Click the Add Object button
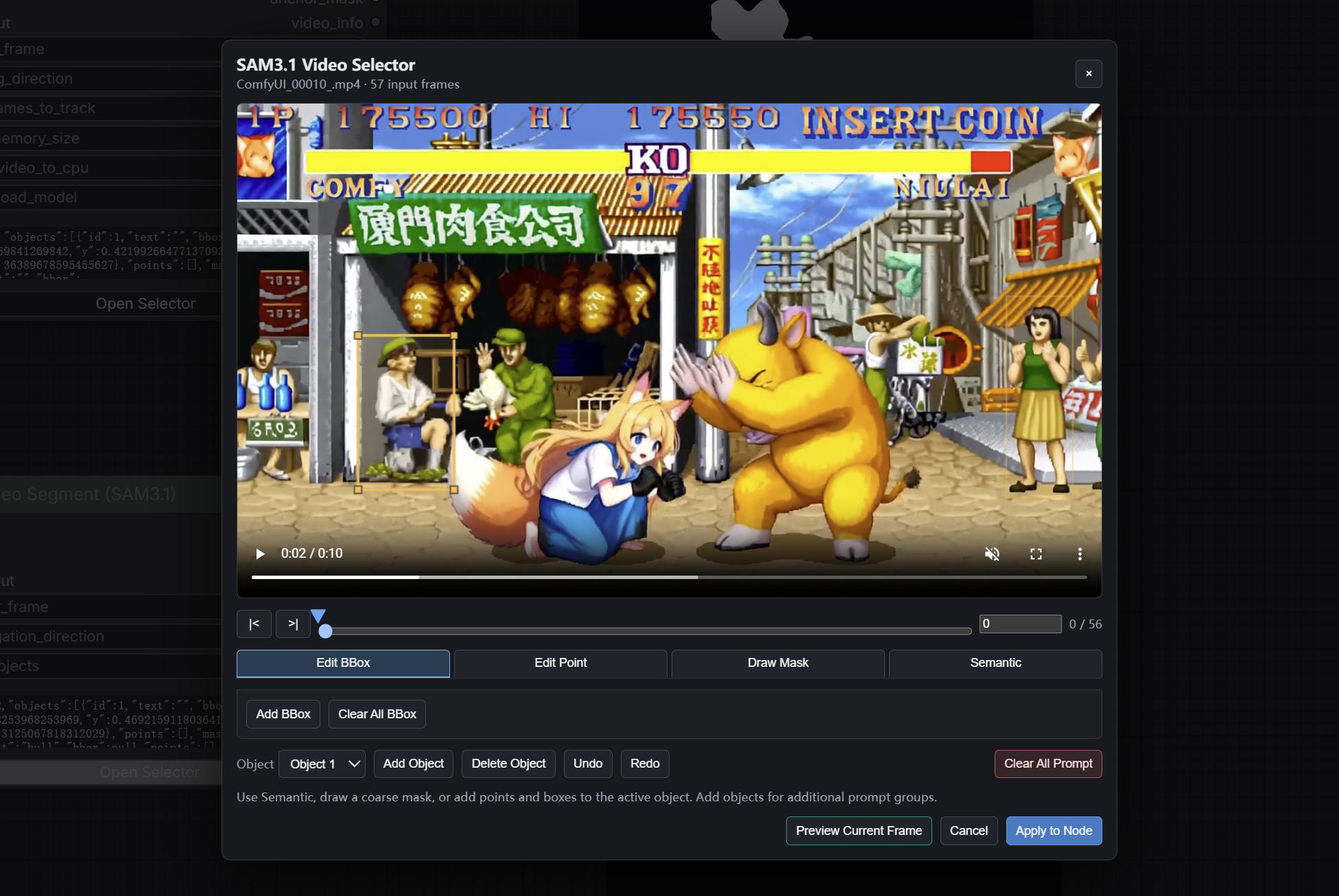Image resolution: width=1339 pixels, height=896 pixels. click(414, 764)
